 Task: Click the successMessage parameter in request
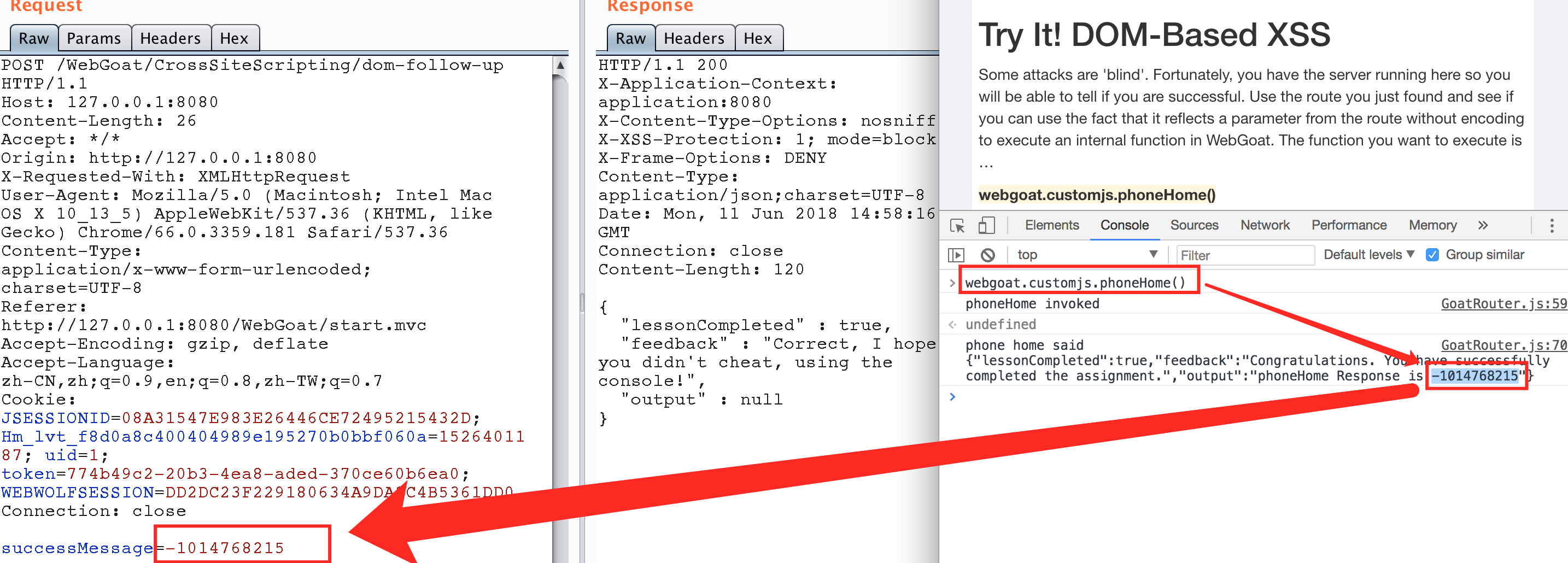coord(77,548)
